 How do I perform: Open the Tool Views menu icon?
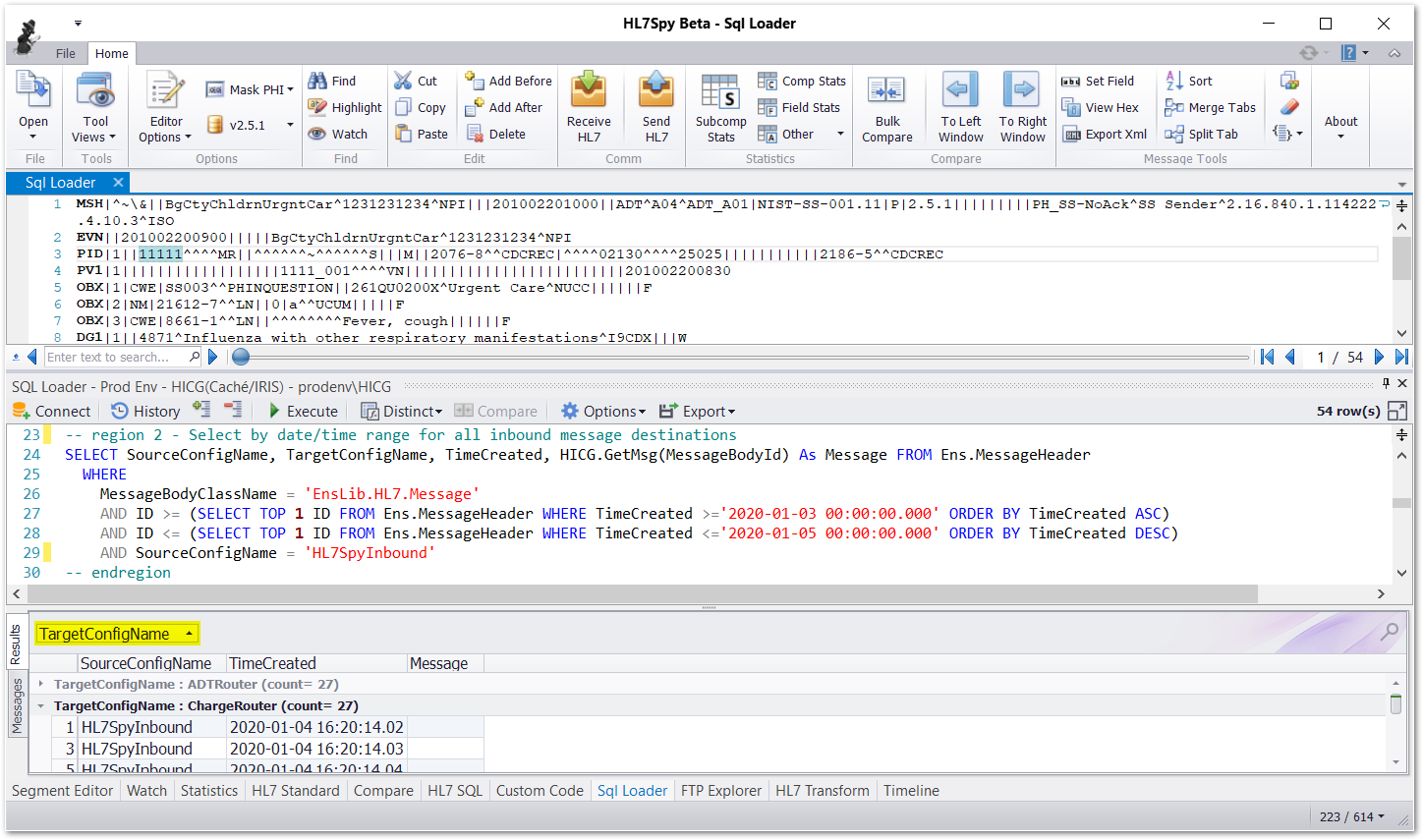96,91
